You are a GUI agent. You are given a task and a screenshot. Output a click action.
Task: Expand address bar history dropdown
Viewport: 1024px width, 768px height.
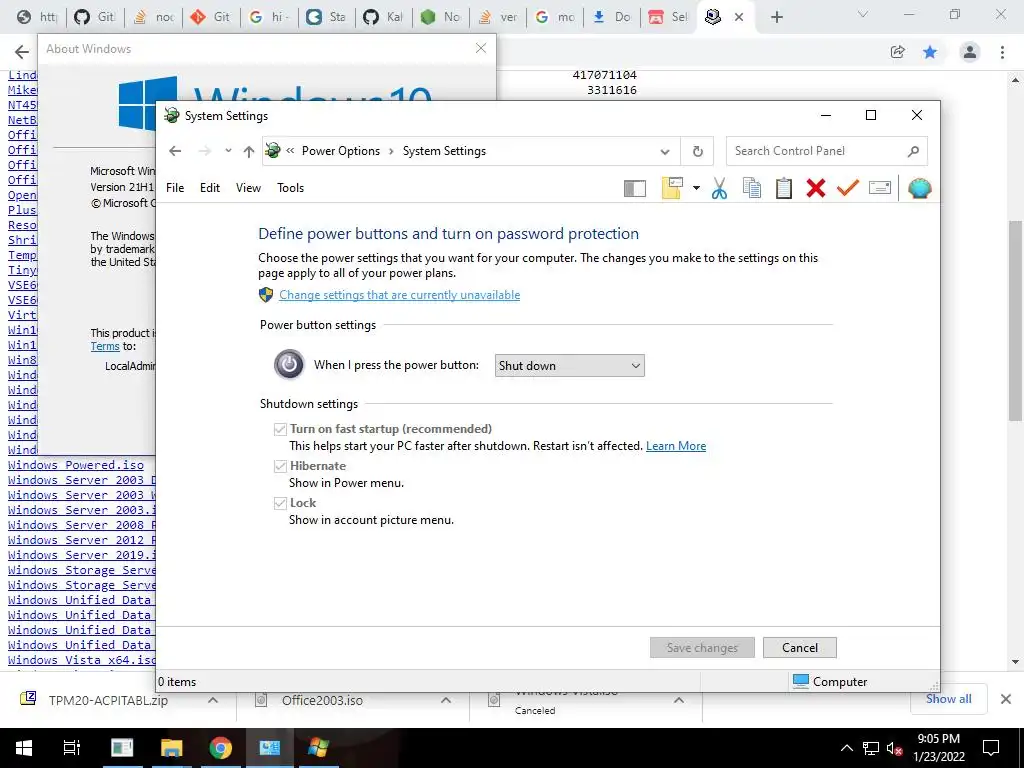click(x=664, y=152)
